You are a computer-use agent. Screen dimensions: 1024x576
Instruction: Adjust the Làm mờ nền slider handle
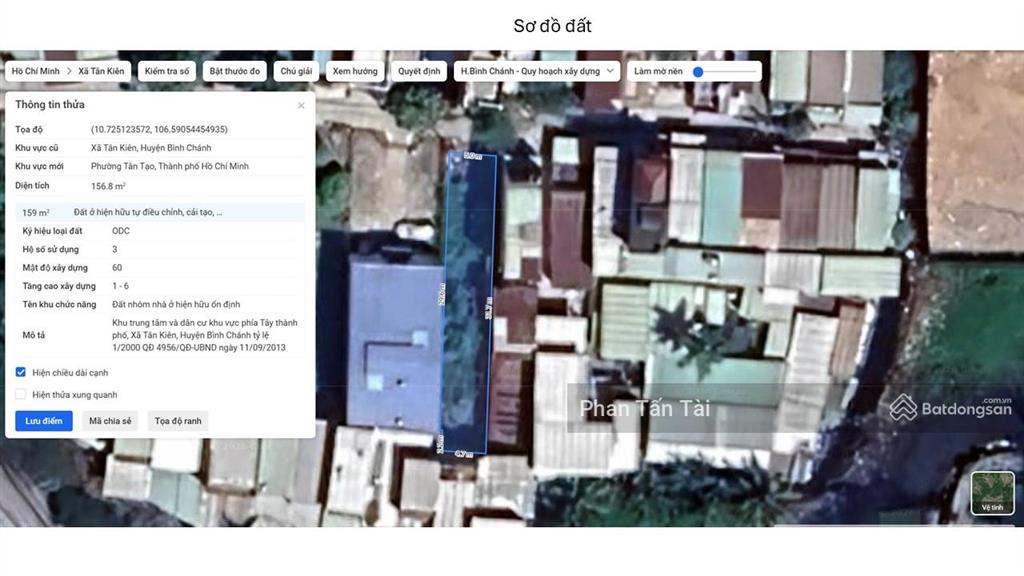tap(698, 72)
